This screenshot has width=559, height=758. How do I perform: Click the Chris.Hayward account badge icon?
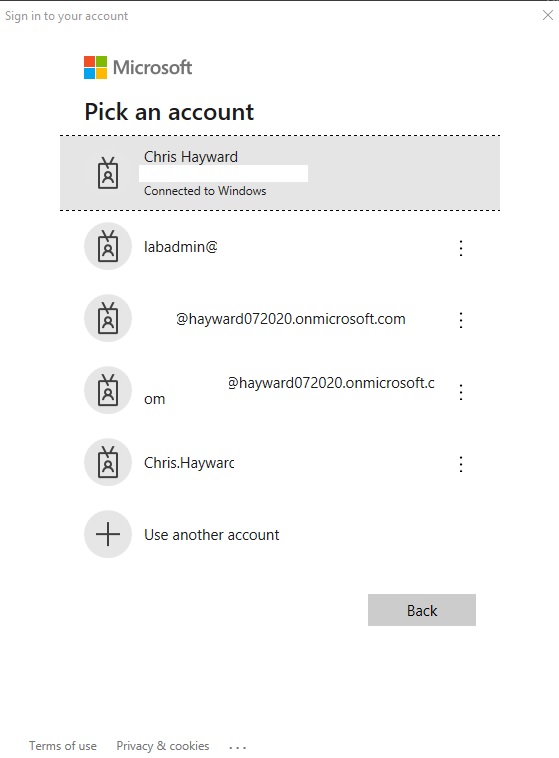(108, 462)
